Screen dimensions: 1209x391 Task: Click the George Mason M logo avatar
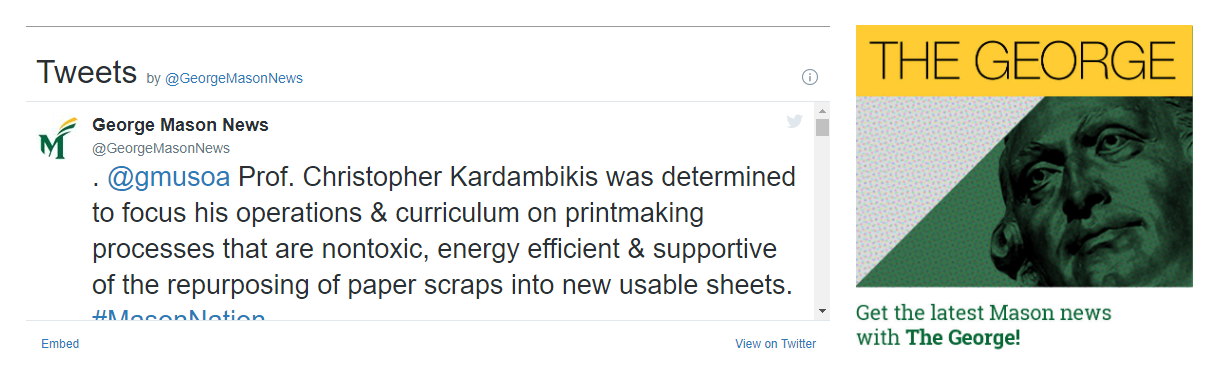tap(57, 138)
